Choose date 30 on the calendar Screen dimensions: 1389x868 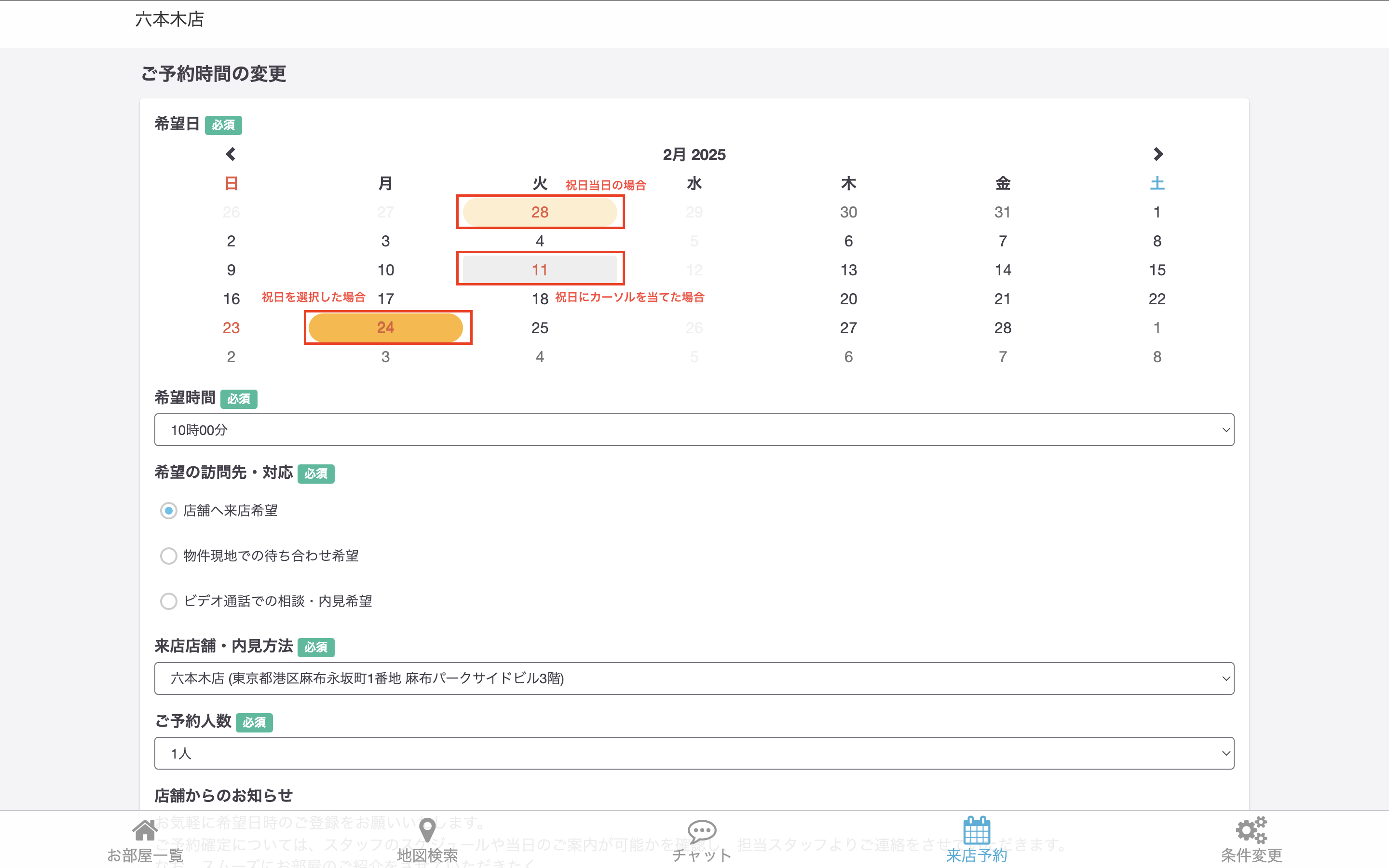[x=848, y=212]
